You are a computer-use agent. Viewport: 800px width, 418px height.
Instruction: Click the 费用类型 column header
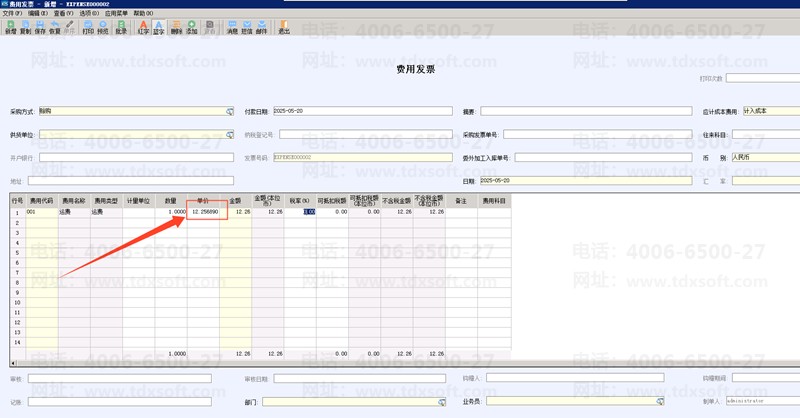106,201
